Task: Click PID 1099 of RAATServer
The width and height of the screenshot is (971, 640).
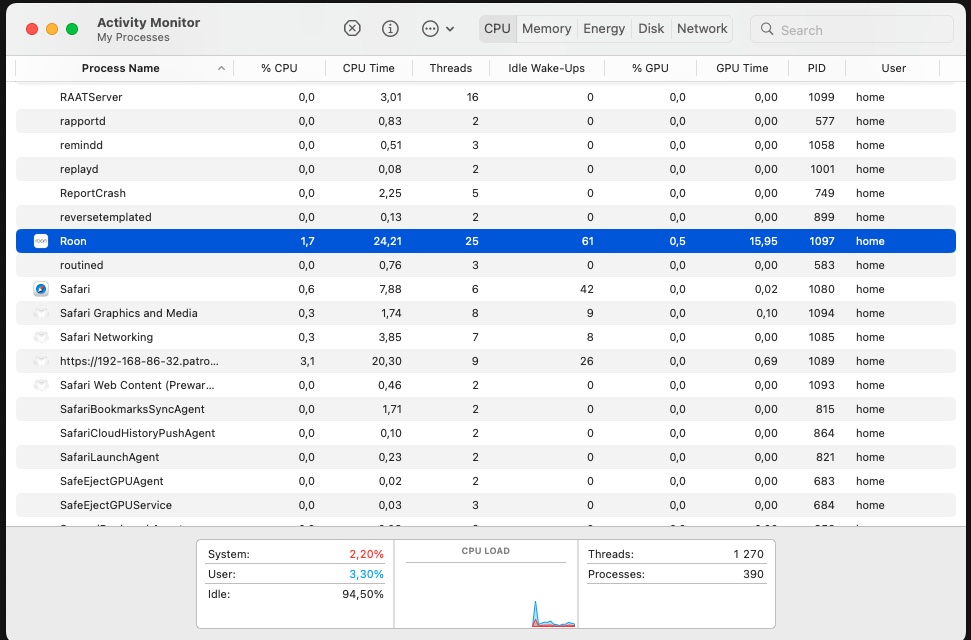Action: (822, 97)
